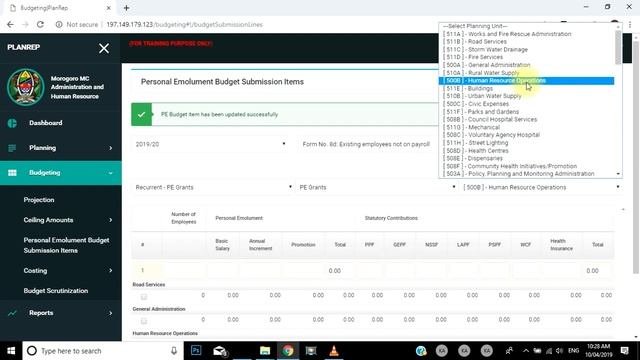The image size is (640, 360).
Task: Click the Not secure site info icon
Action: coord(59,24)
